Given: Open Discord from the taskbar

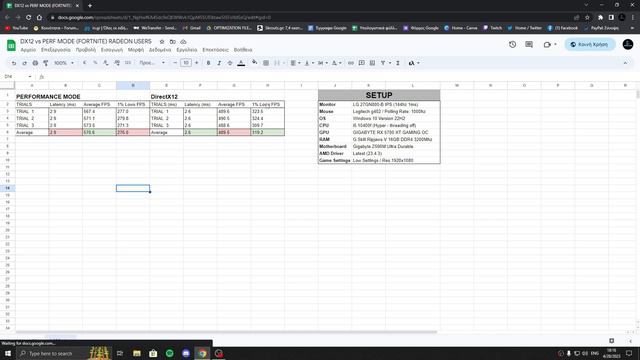Looking at the screenshot, I should point(186,353).
